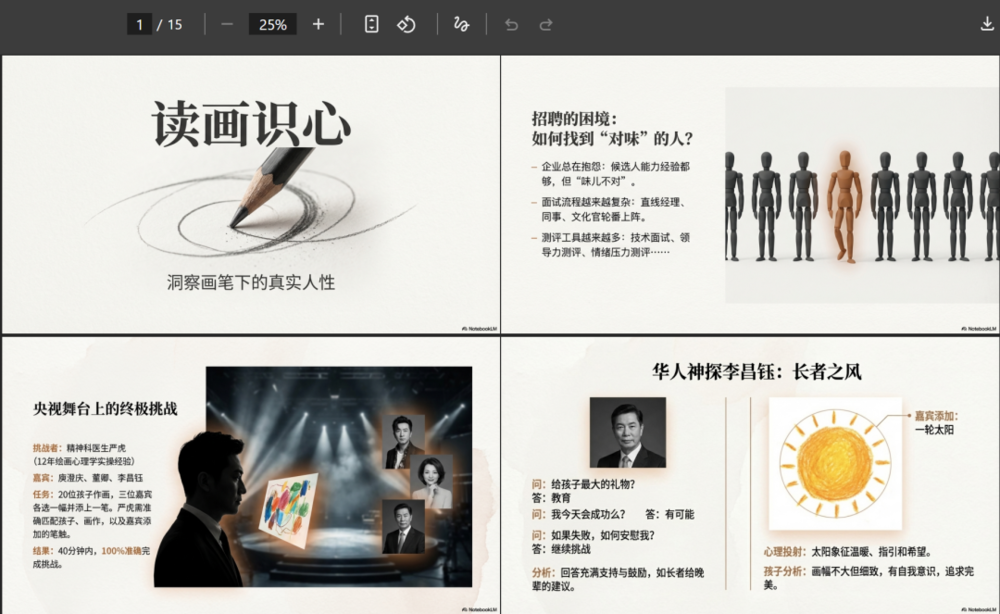
Task: Click the 25% zoom level field
Action: [272, 24]
